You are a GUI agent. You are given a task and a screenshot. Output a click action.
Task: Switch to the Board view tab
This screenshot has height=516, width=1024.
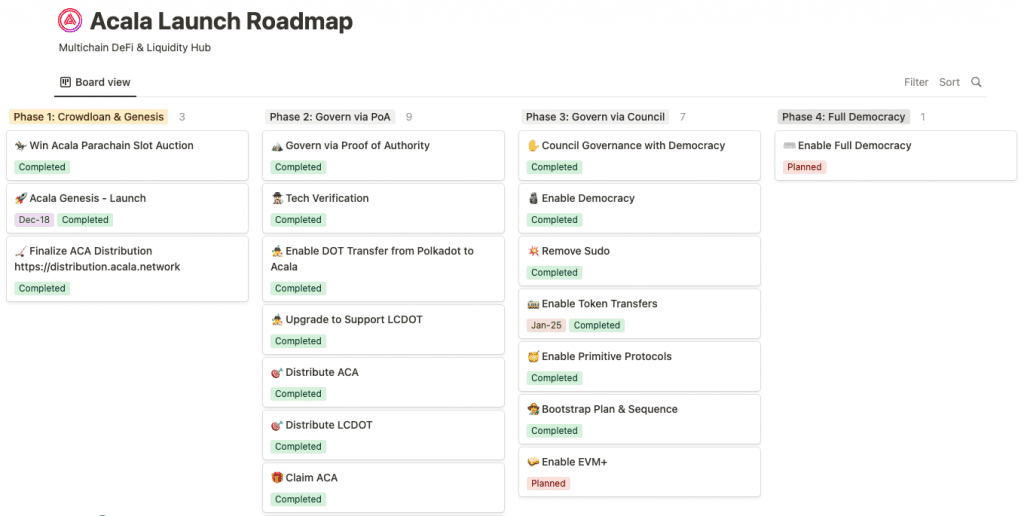95,82
